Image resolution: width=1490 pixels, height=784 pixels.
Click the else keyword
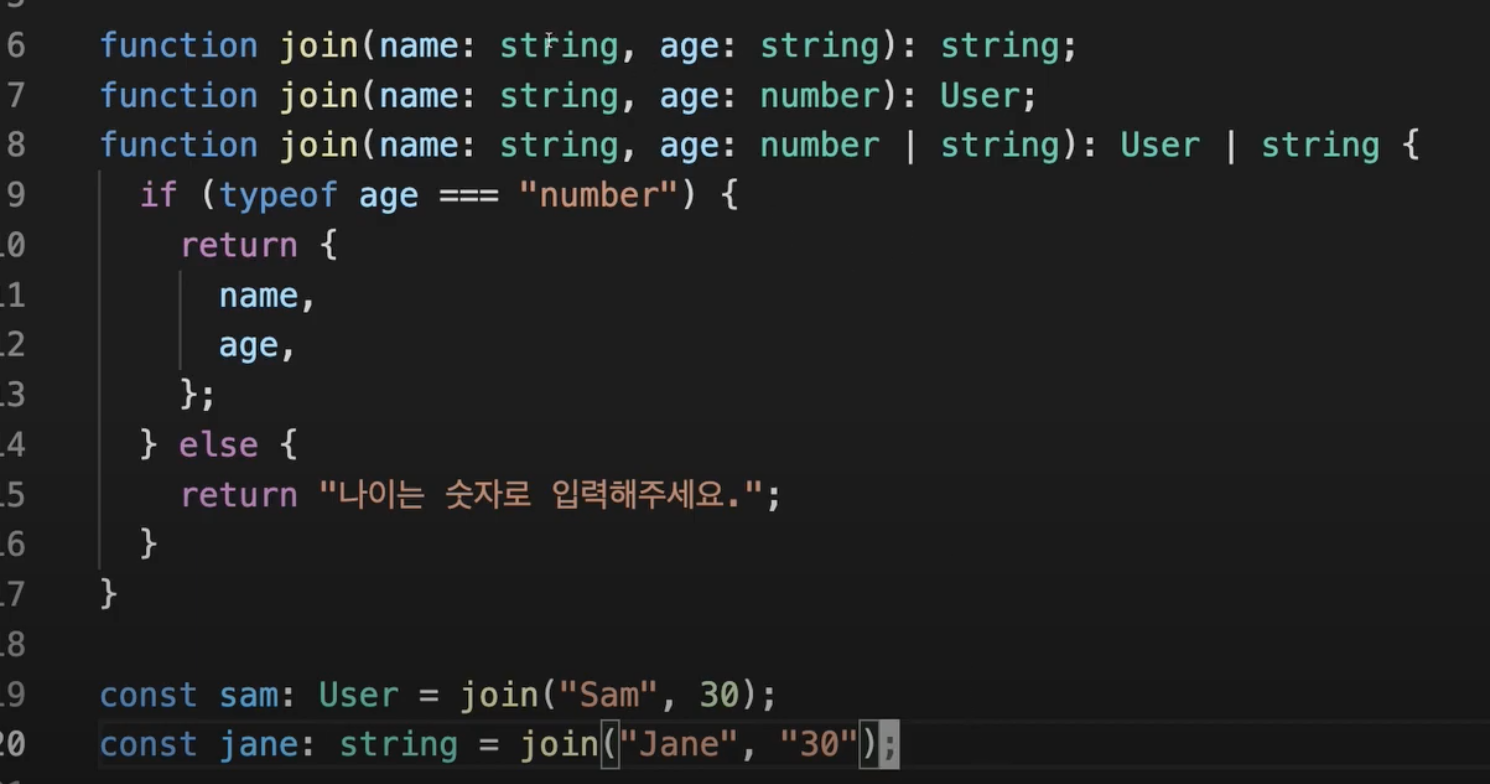coord(219,445)
